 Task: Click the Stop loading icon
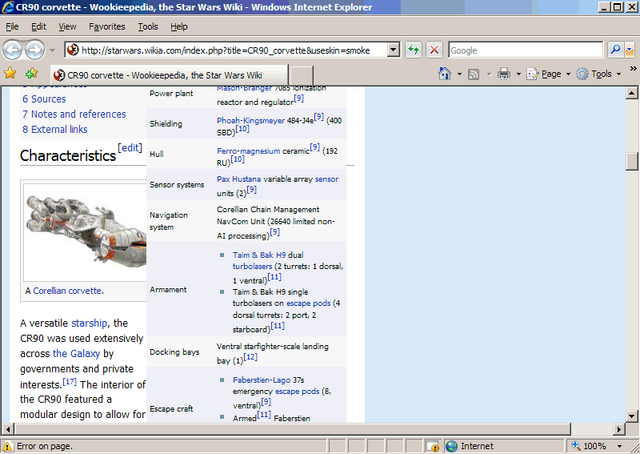click(x=434, y=50)
